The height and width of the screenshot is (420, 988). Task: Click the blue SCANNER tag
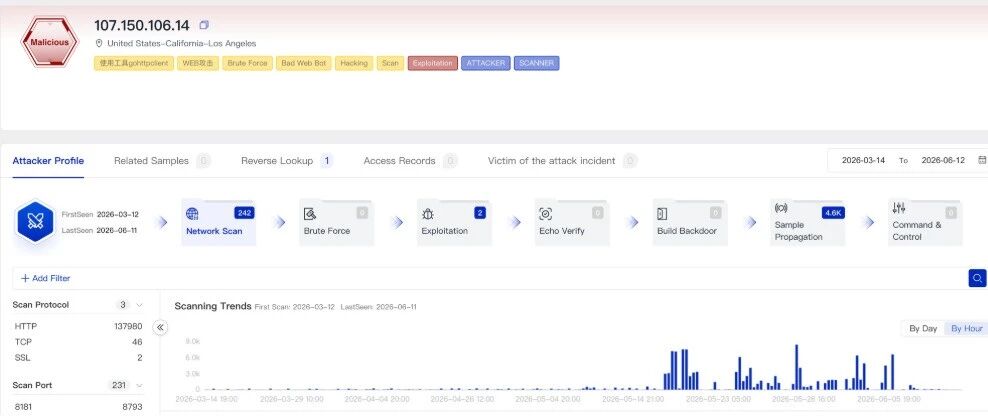(536, 63)
